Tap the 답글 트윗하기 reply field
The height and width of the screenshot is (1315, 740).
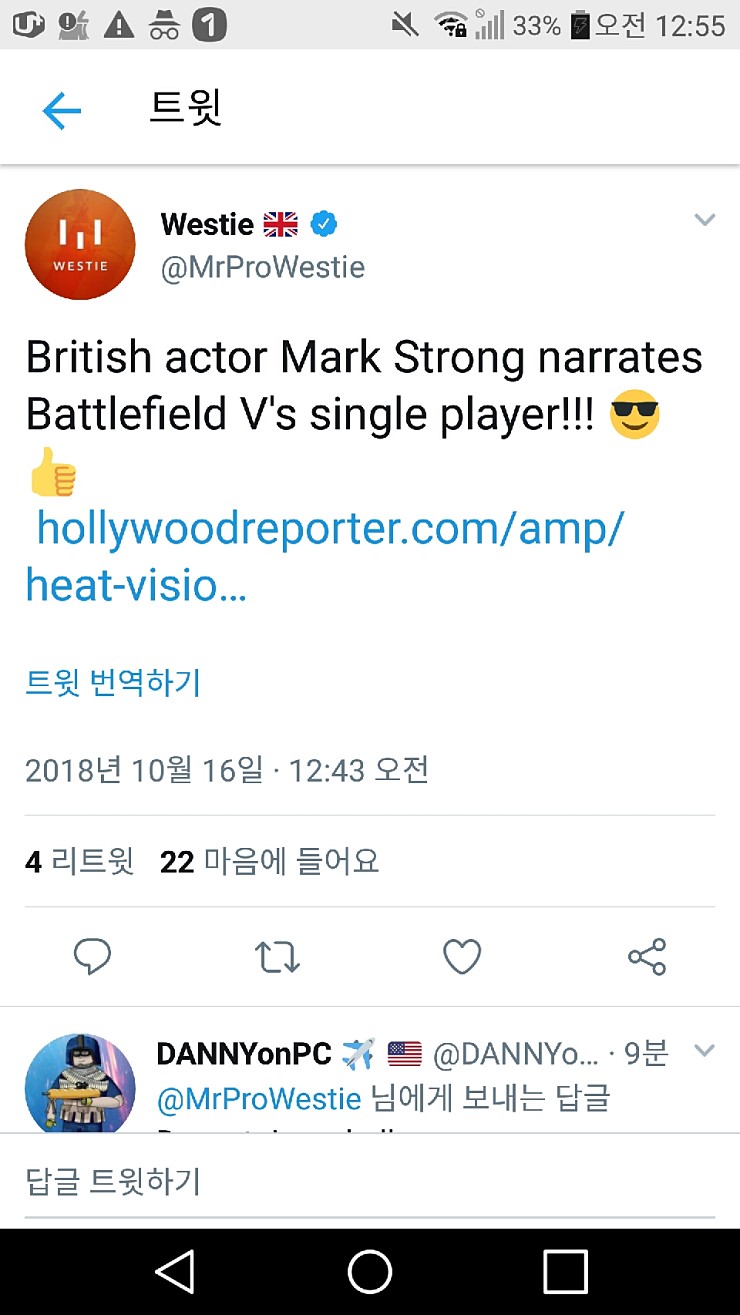click(370, 1182)
